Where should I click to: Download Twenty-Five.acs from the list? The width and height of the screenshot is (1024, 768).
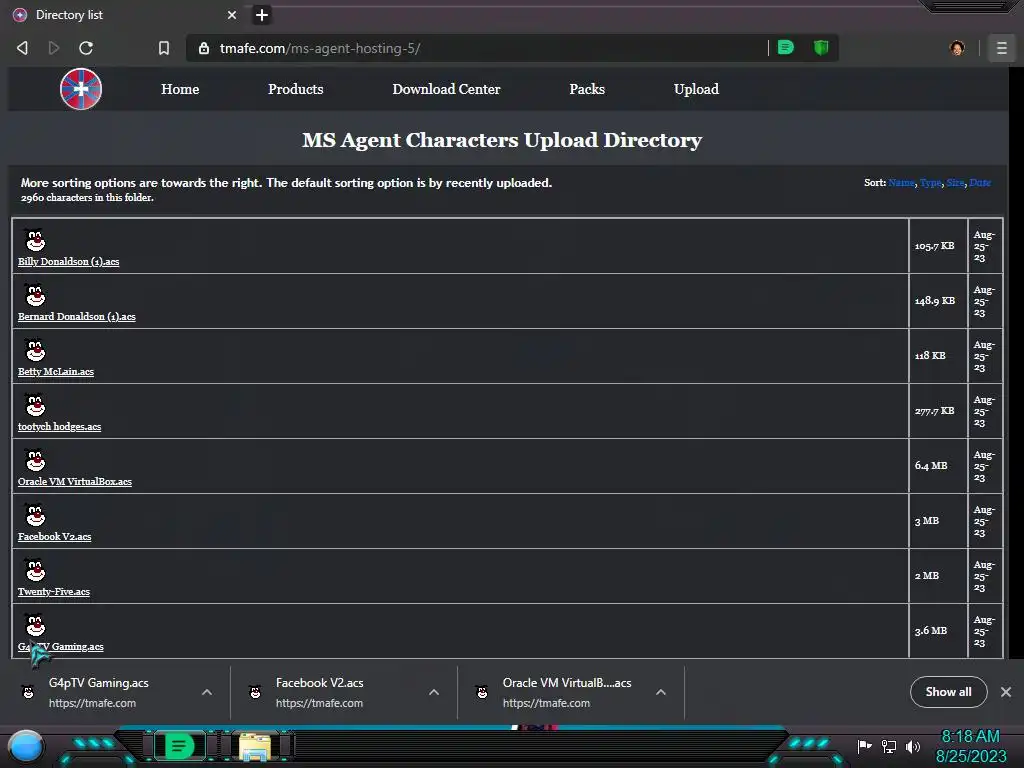pos(54,591)
